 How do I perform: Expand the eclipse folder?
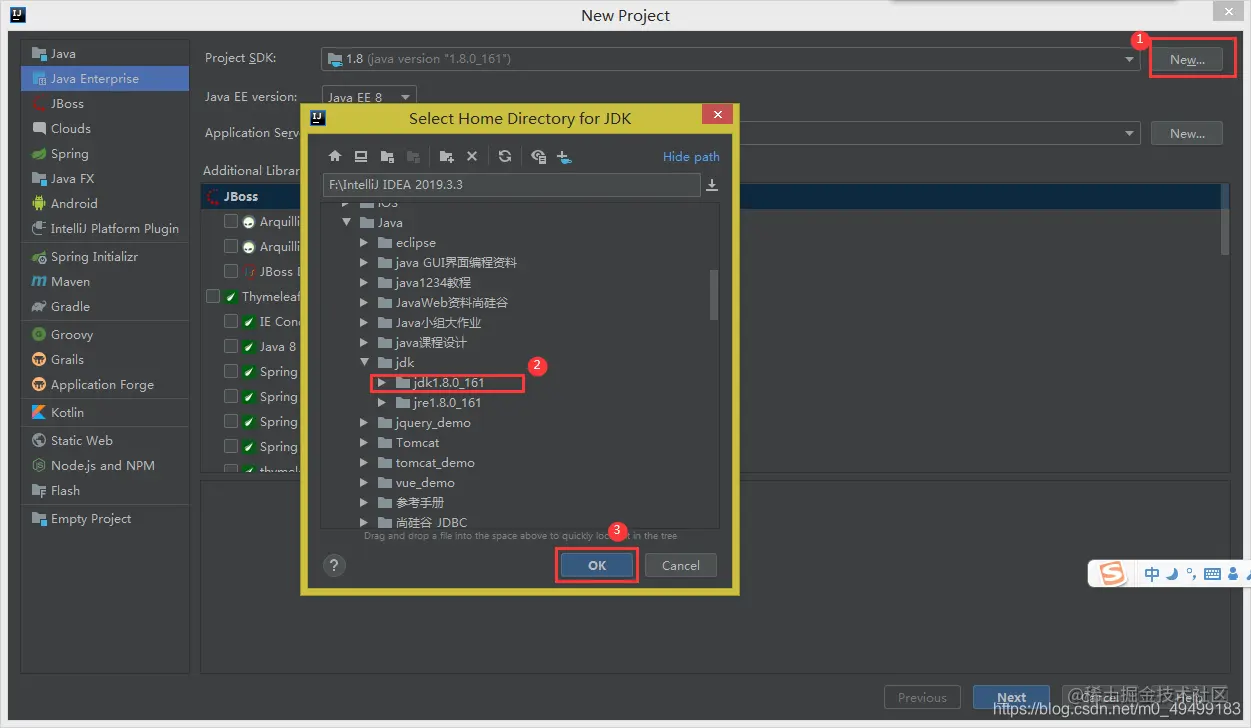pyautogui.click(x=365, y=243)
